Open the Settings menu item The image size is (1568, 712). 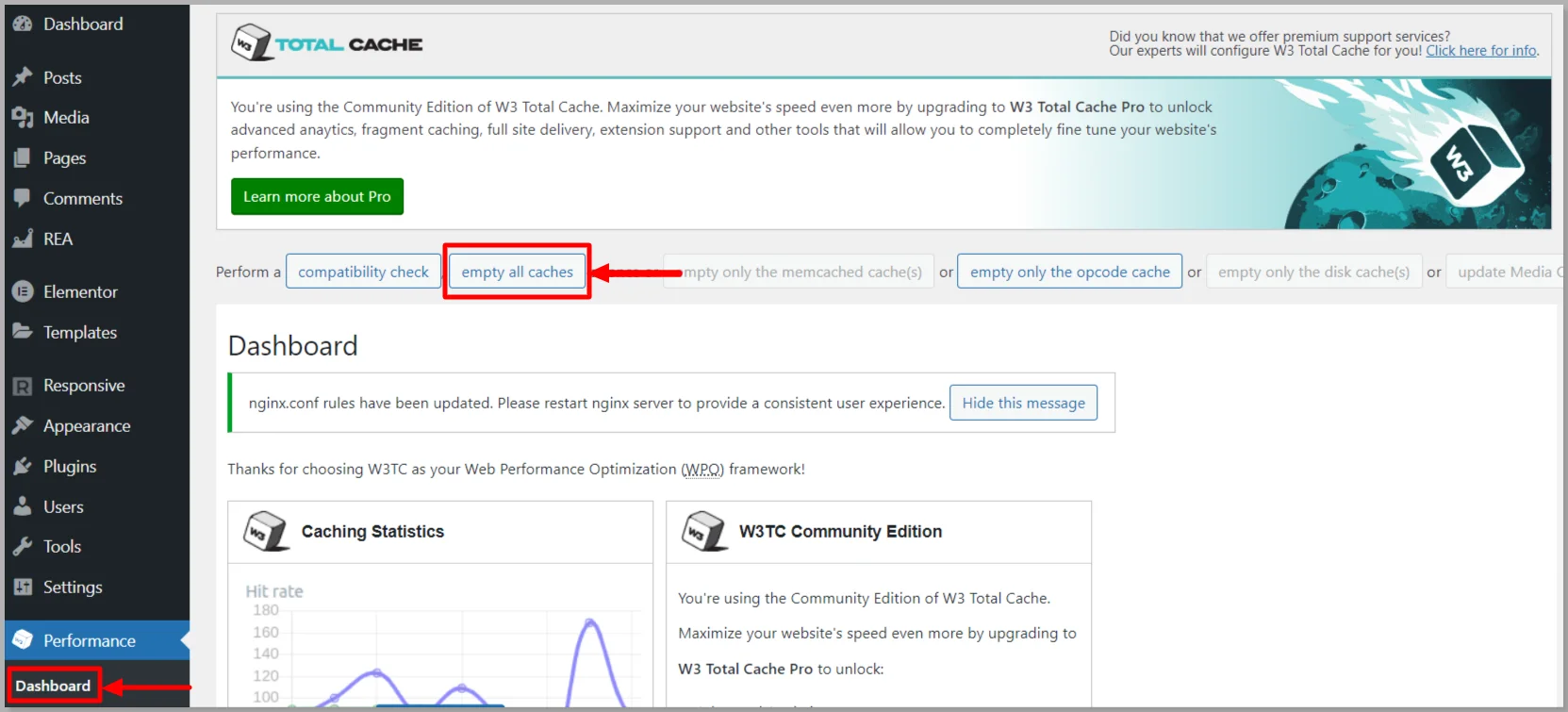click(x=96, y=588)
